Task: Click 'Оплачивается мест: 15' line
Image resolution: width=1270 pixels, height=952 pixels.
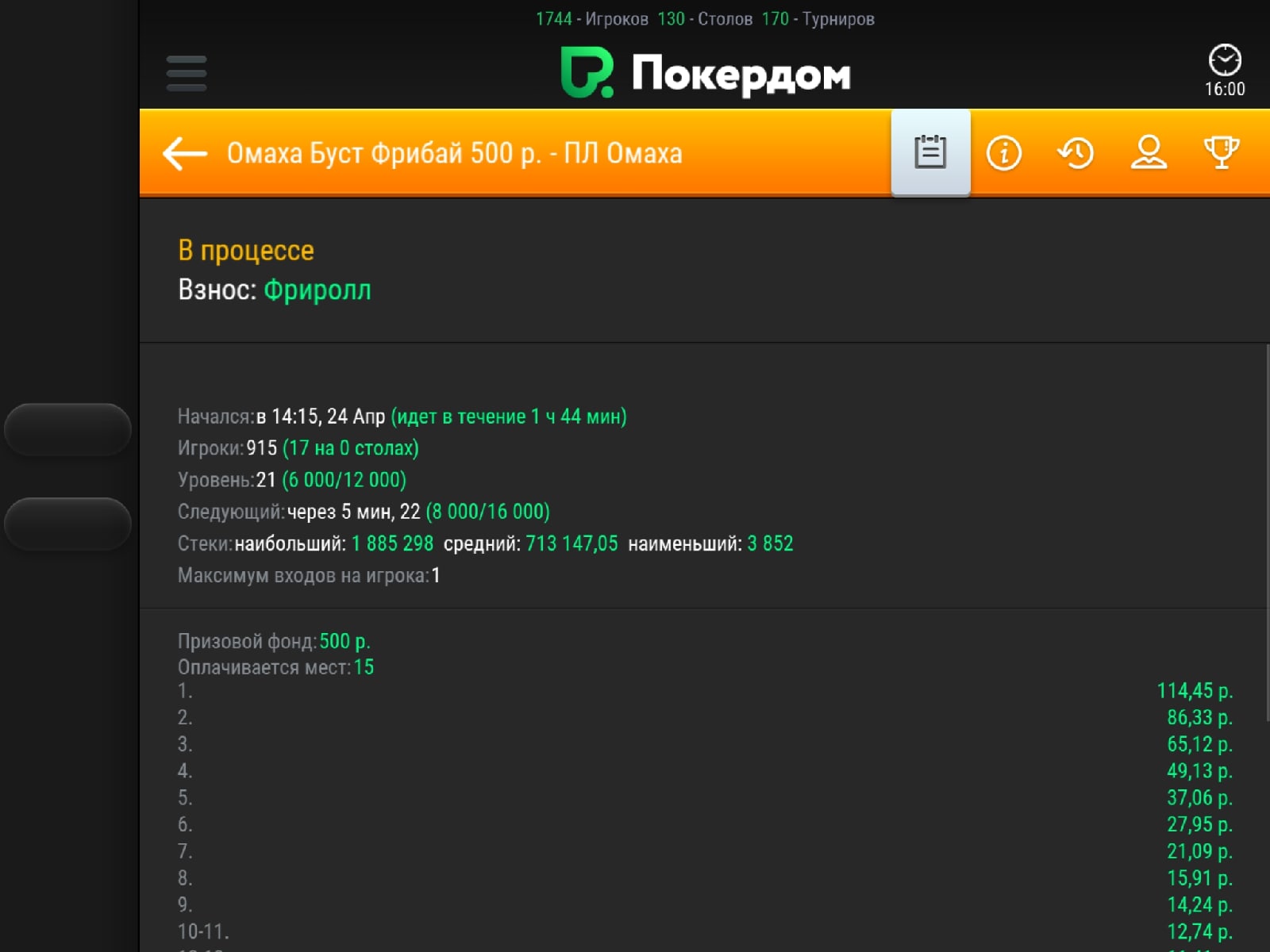Action: tap(275, 667)
